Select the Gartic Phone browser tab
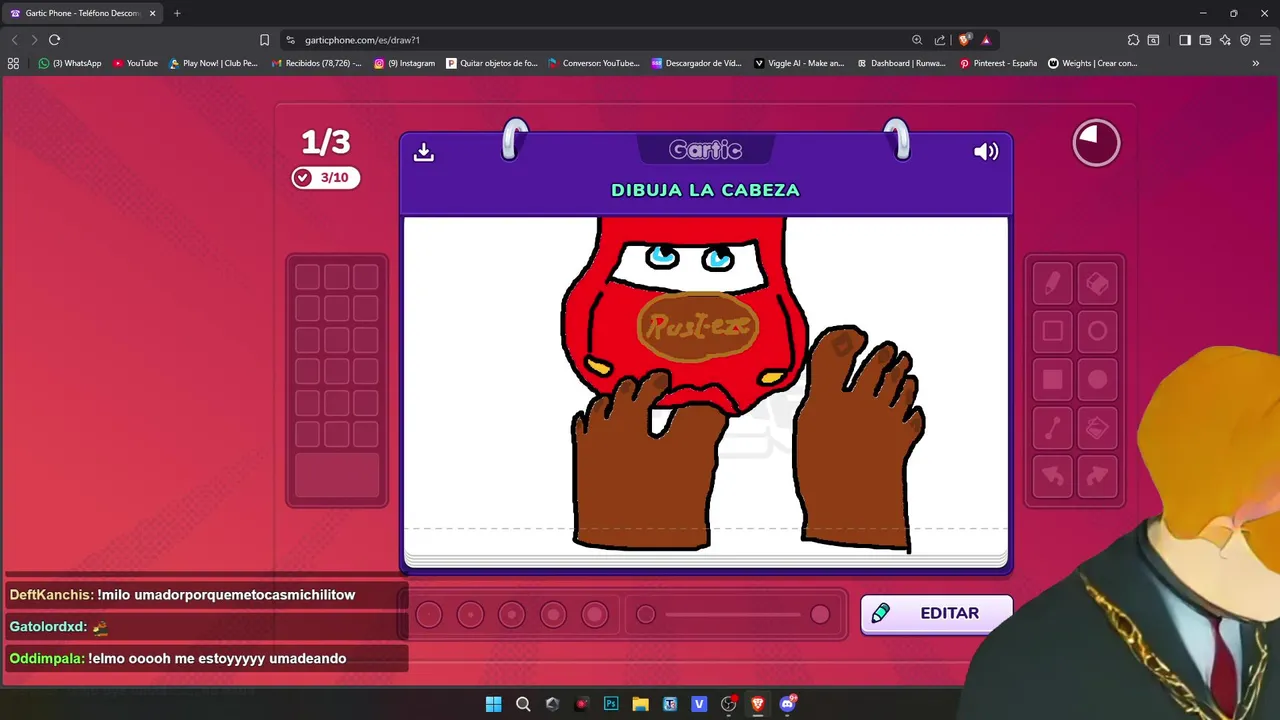1280x720 pixels. coord(82,13)
